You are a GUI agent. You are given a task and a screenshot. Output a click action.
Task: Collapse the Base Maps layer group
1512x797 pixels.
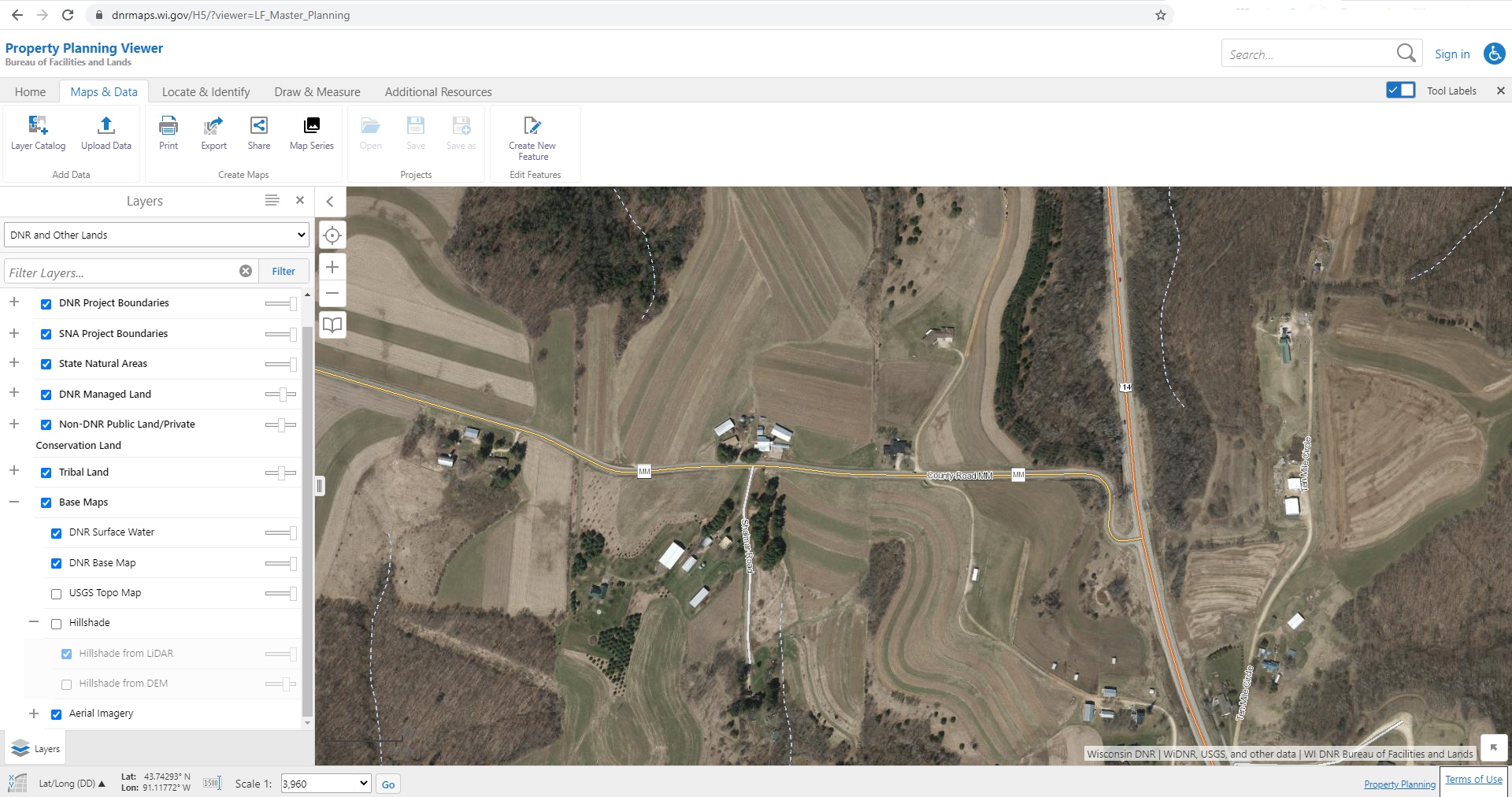click(14, 502)
